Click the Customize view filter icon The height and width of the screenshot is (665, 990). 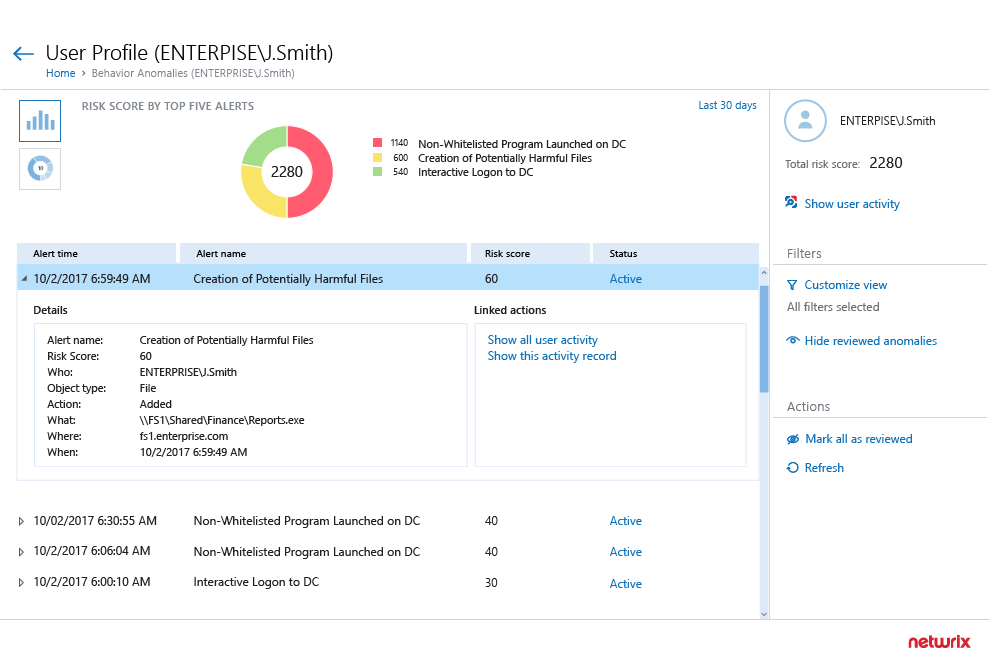pos(793,285)
